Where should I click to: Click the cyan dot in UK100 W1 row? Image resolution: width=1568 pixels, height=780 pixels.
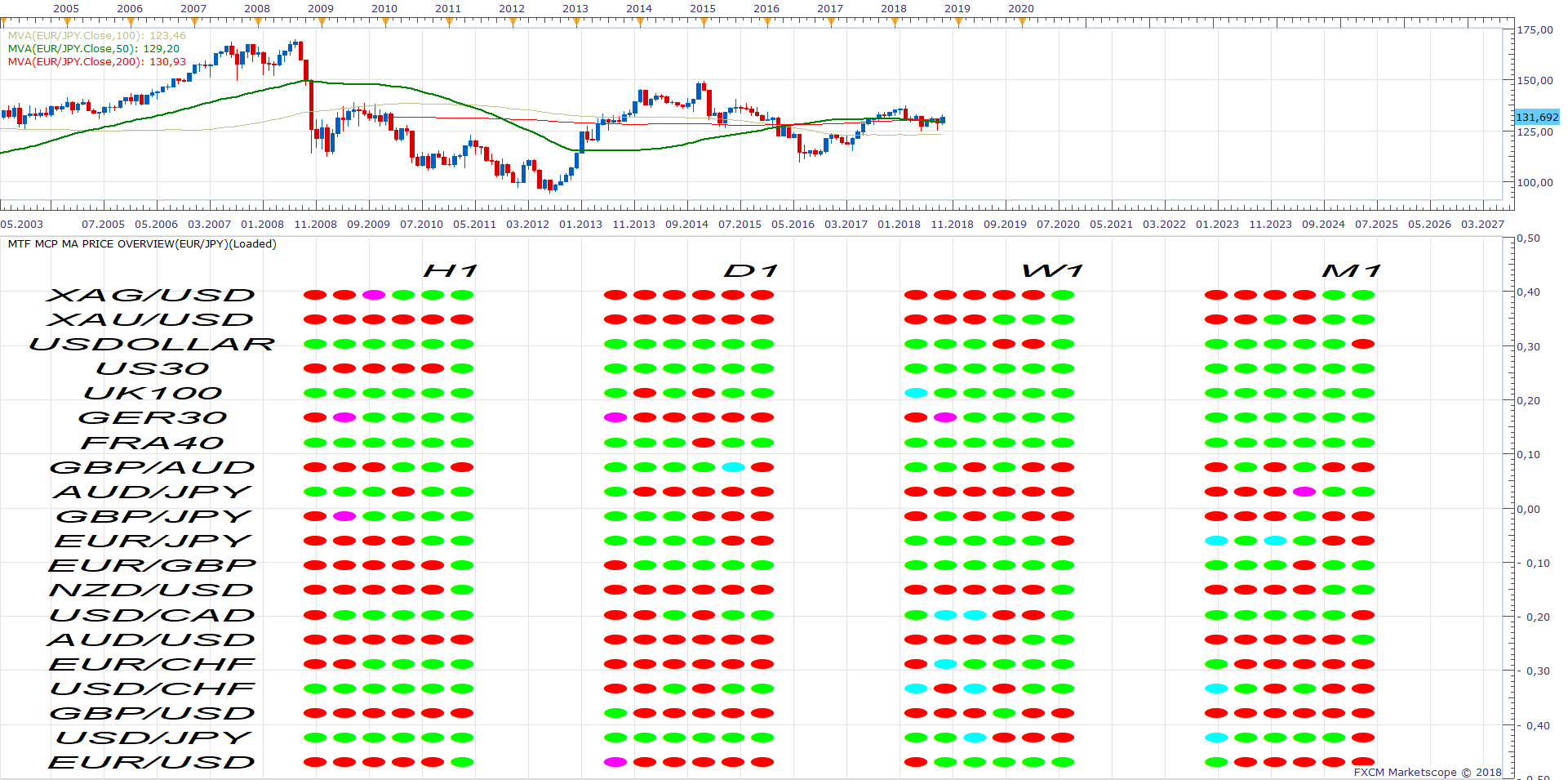pos(916,393)
